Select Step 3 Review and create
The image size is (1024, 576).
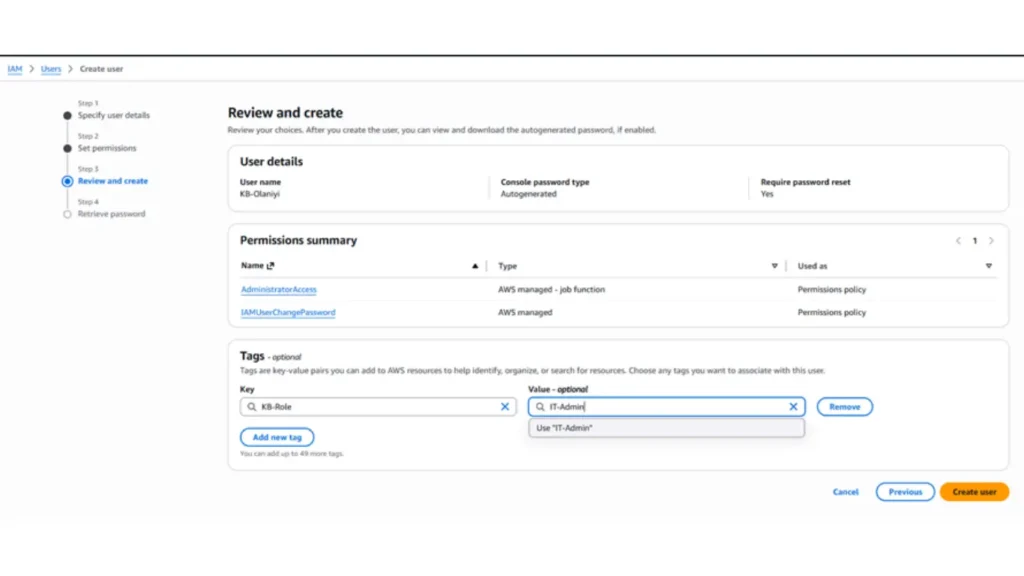point(112,181)
